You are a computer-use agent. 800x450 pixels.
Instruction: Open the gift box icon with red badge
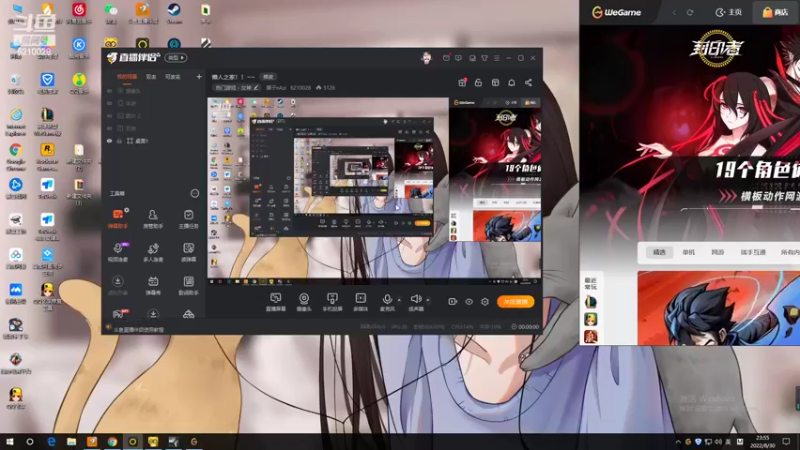point(462,83)
